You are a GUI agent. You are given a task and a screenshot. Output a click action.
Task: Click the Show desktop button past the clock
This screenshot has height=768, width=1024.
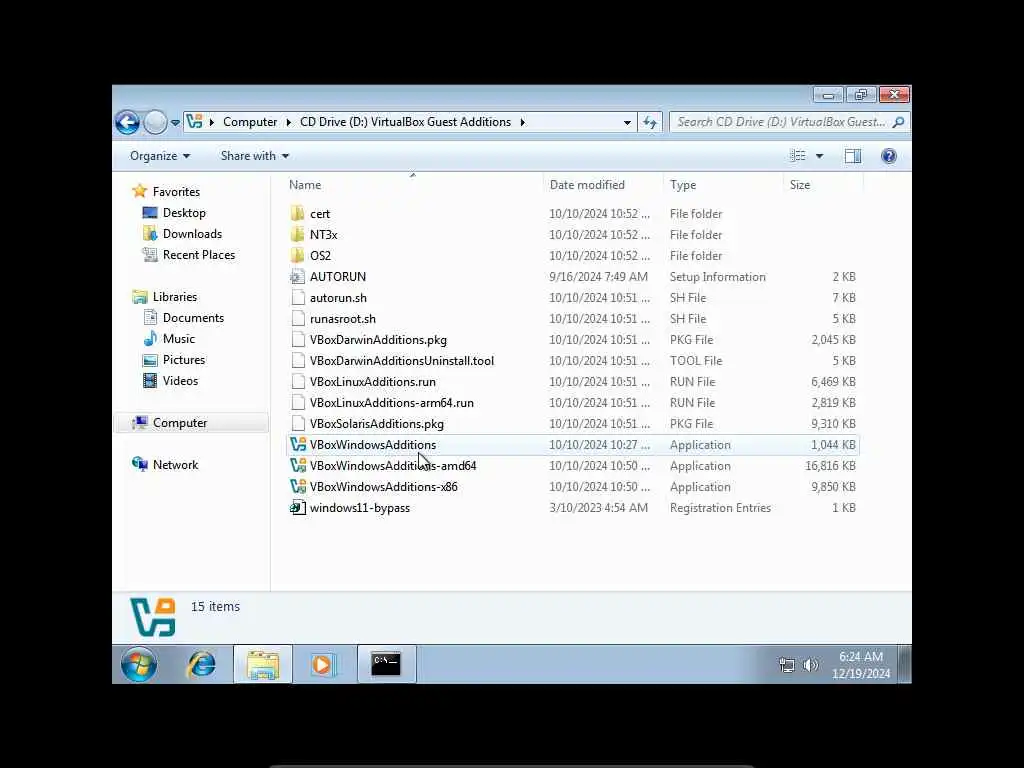(905, 664)
